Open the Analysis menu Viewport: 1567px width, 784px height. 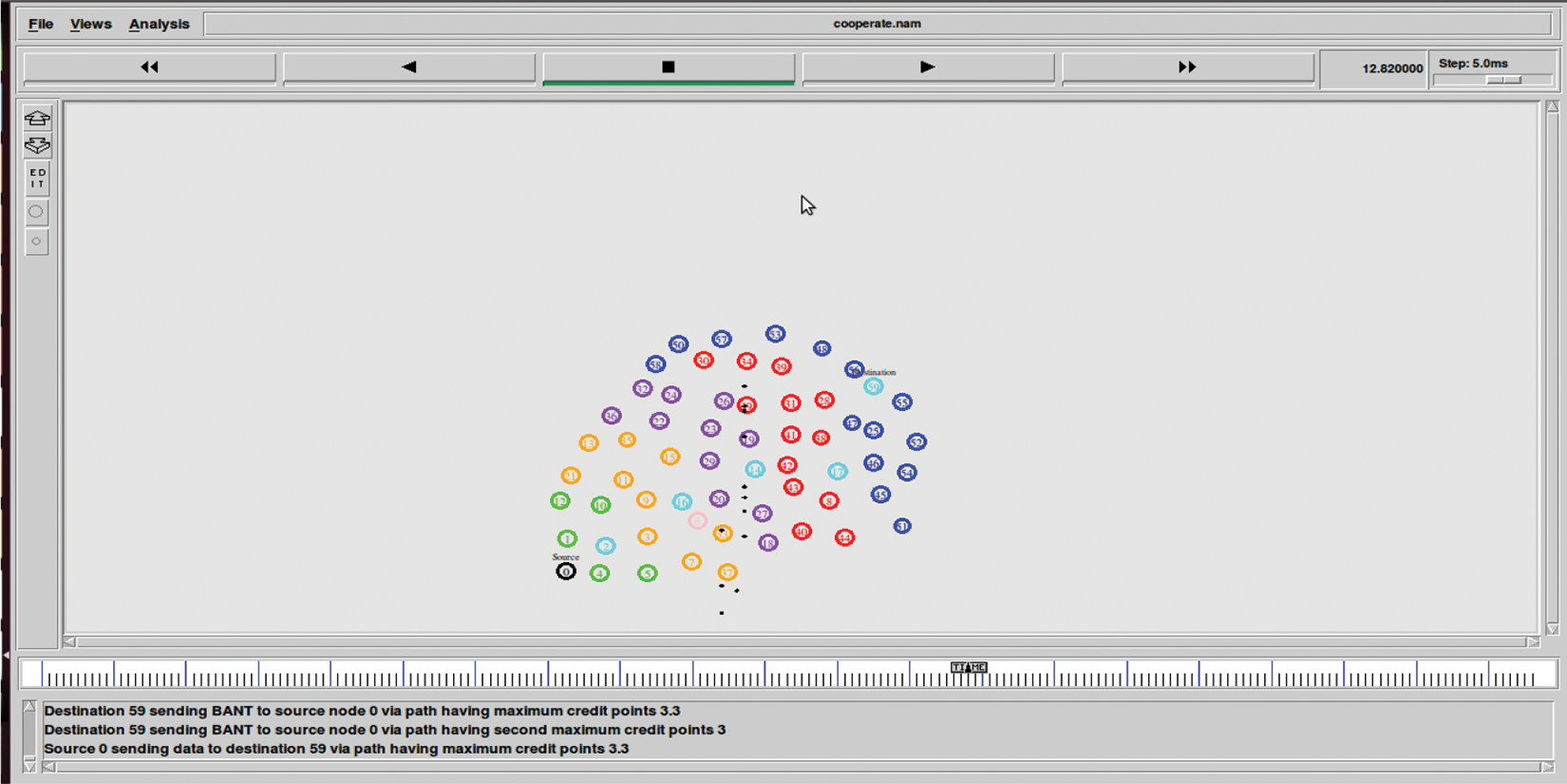[159, 24]
